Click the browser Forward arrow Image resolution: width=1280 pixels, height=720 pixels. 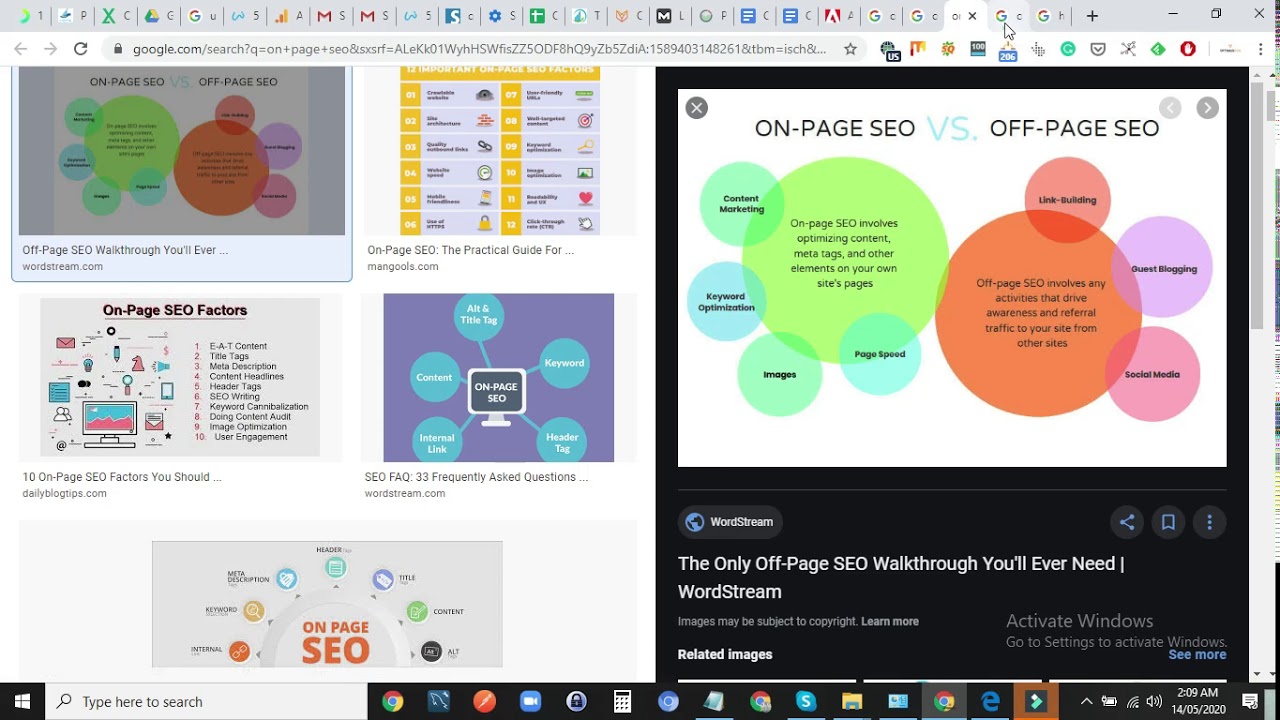(50, 48)
